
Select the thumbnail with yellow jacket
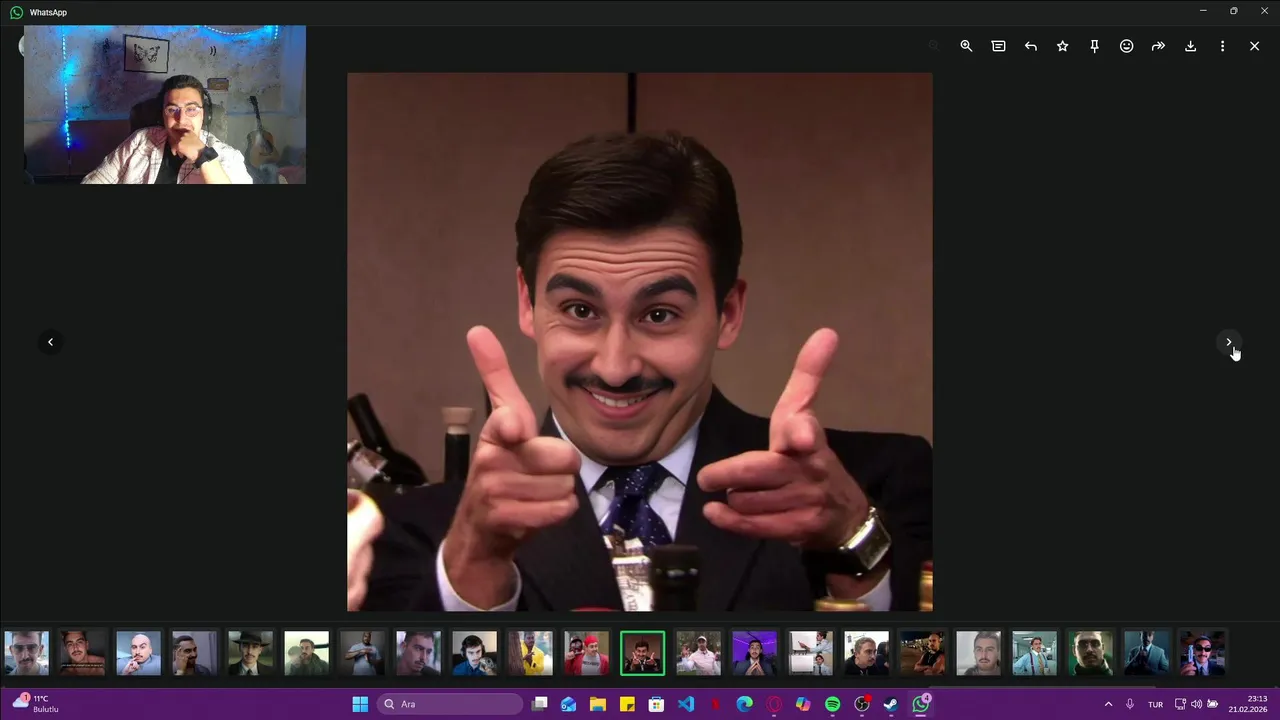pos(530,653)
